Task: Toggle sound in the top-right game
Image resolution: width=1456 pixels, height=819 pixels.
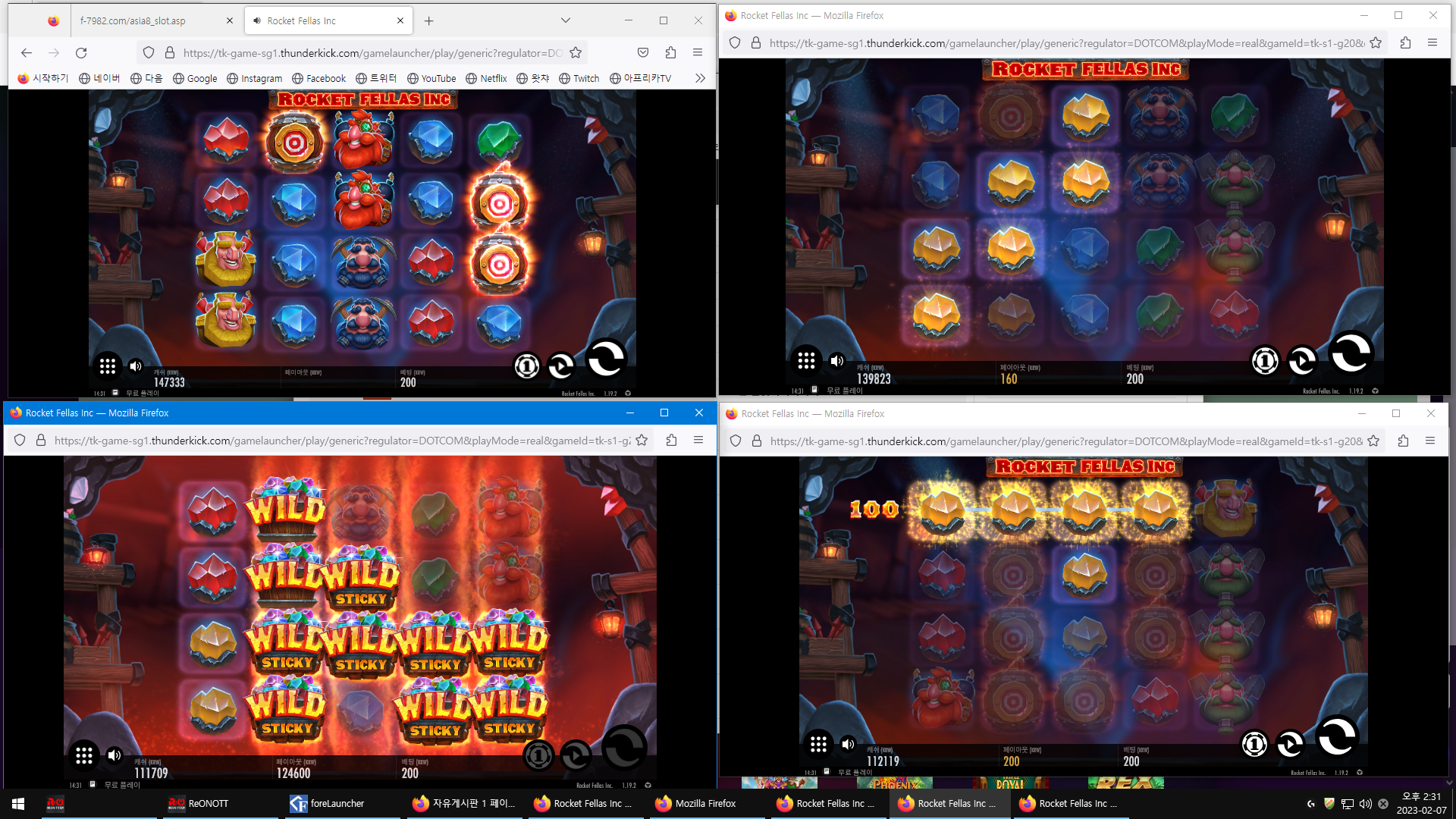Action: tap(837, 361)
